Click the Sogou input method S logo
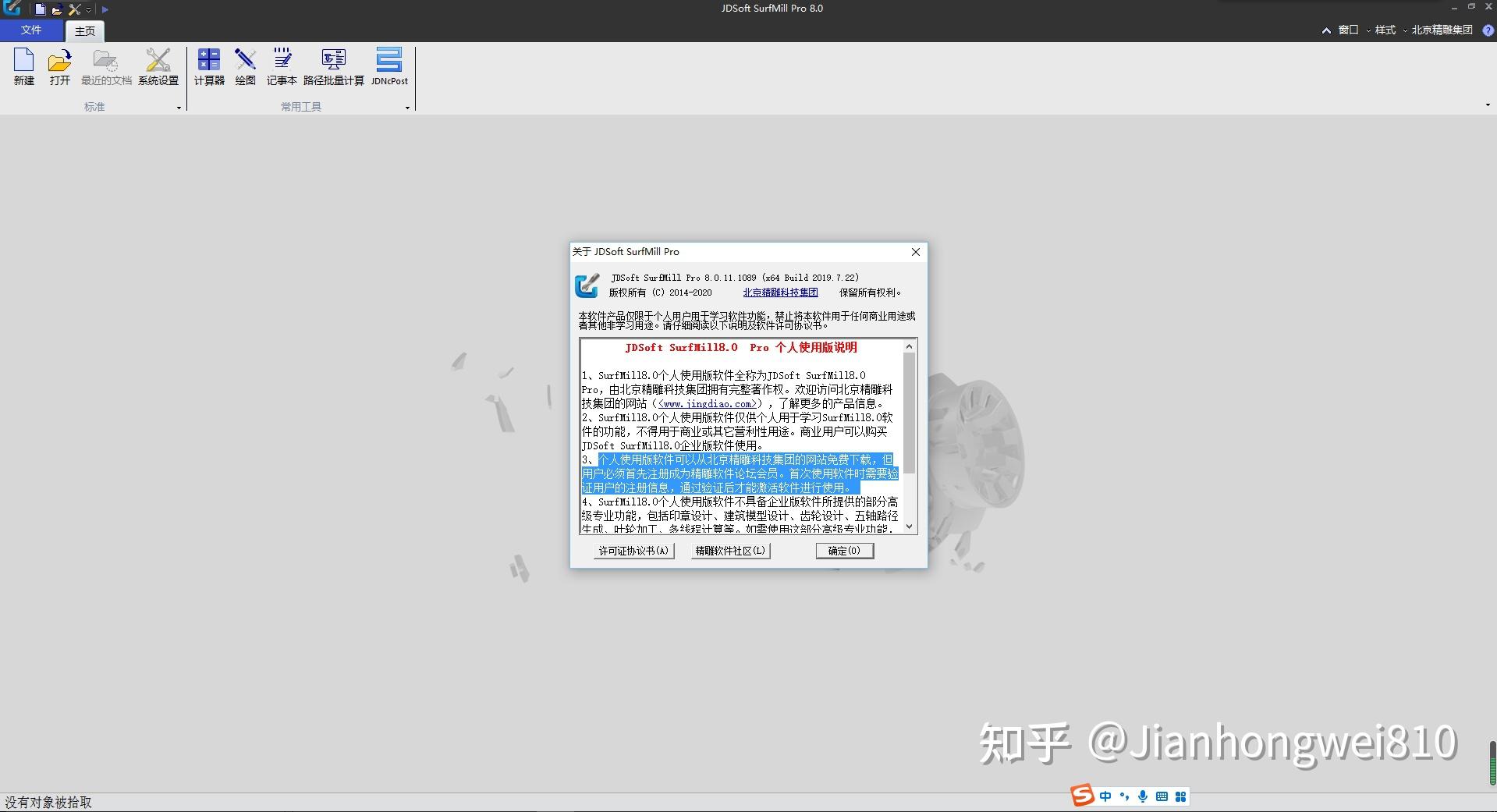1497x812 pixels. pyautogui.click(x=1082, y=795)
